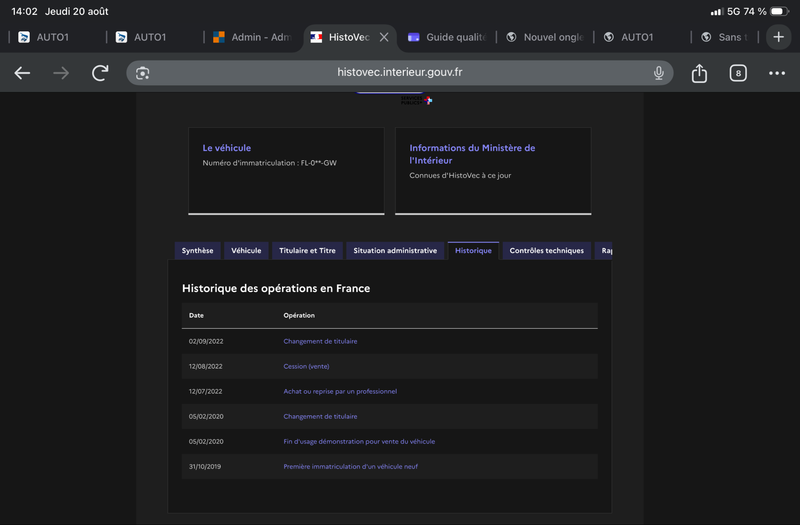
Task: Go forward with the forward arrow
Action: click(x=61, y=73)
